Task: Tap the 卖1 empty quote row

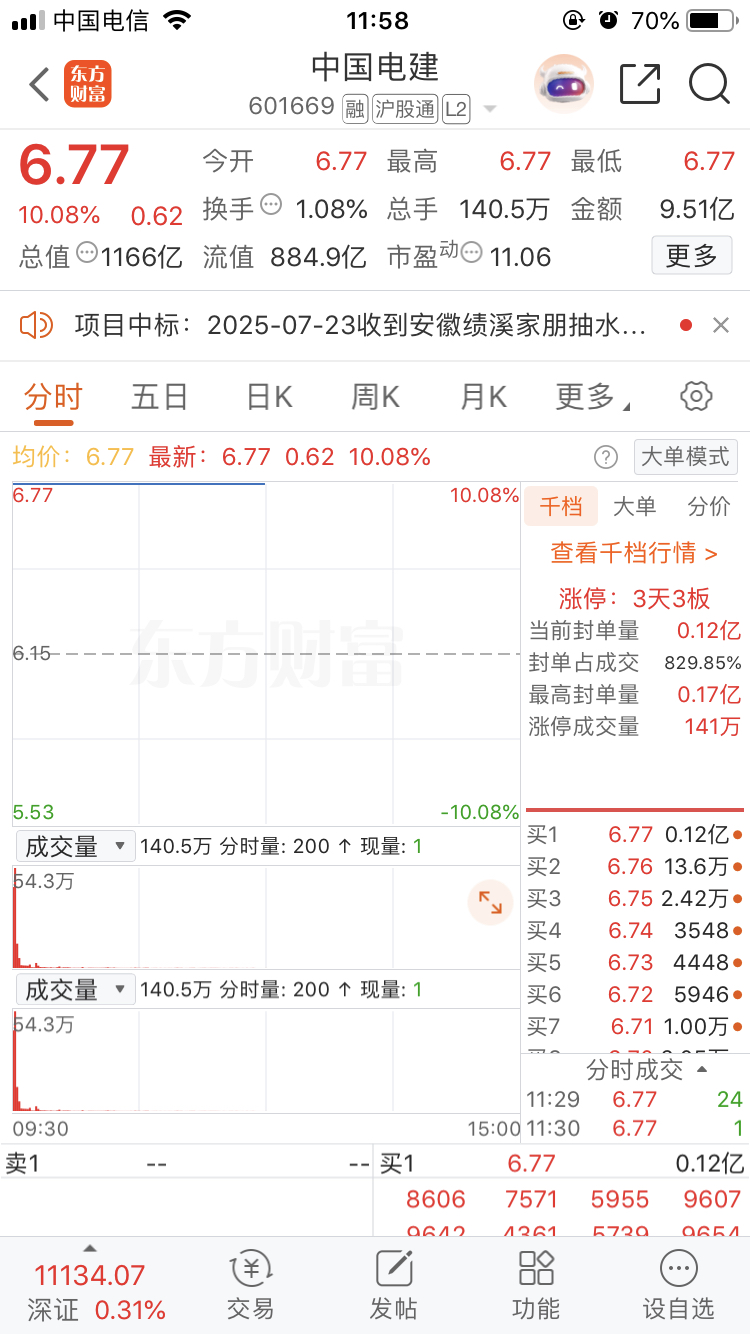Action: coord(187,1164)
